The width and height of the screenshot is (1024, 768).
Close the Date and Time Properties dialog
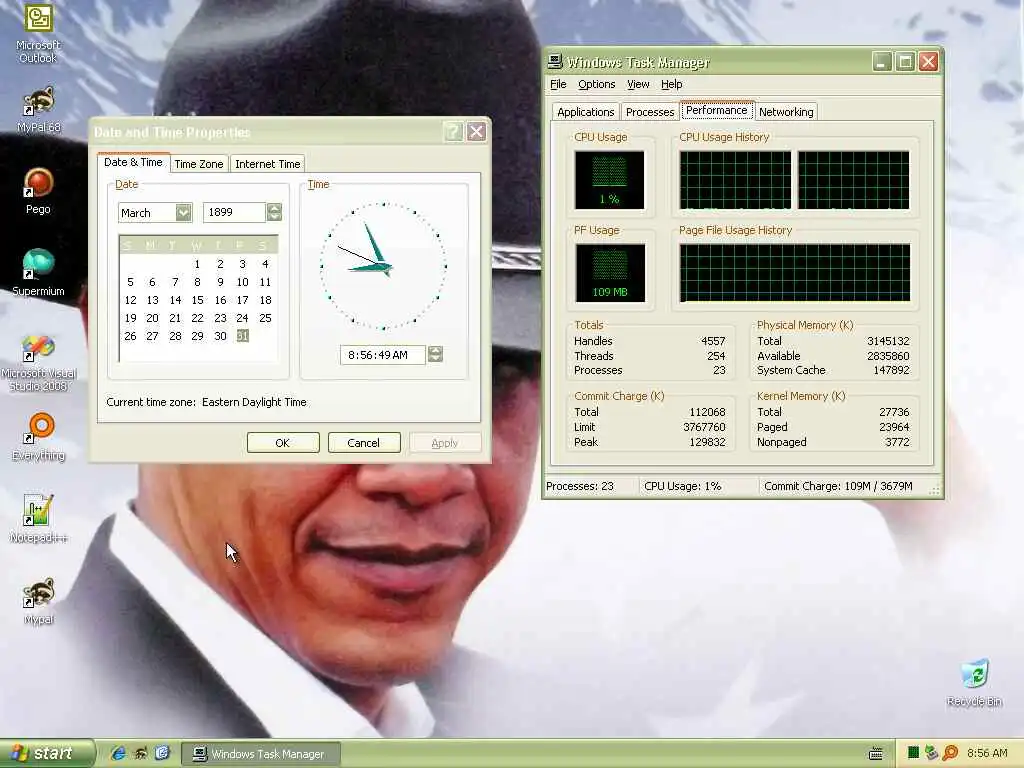[x=477, y=132]
